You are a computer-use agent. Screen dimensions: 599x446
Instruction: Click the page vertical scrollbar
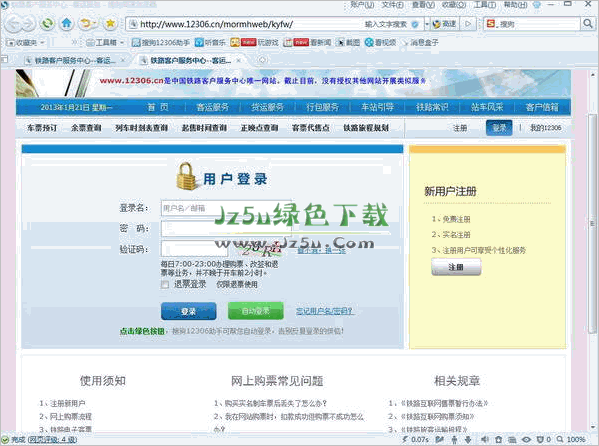593,224
